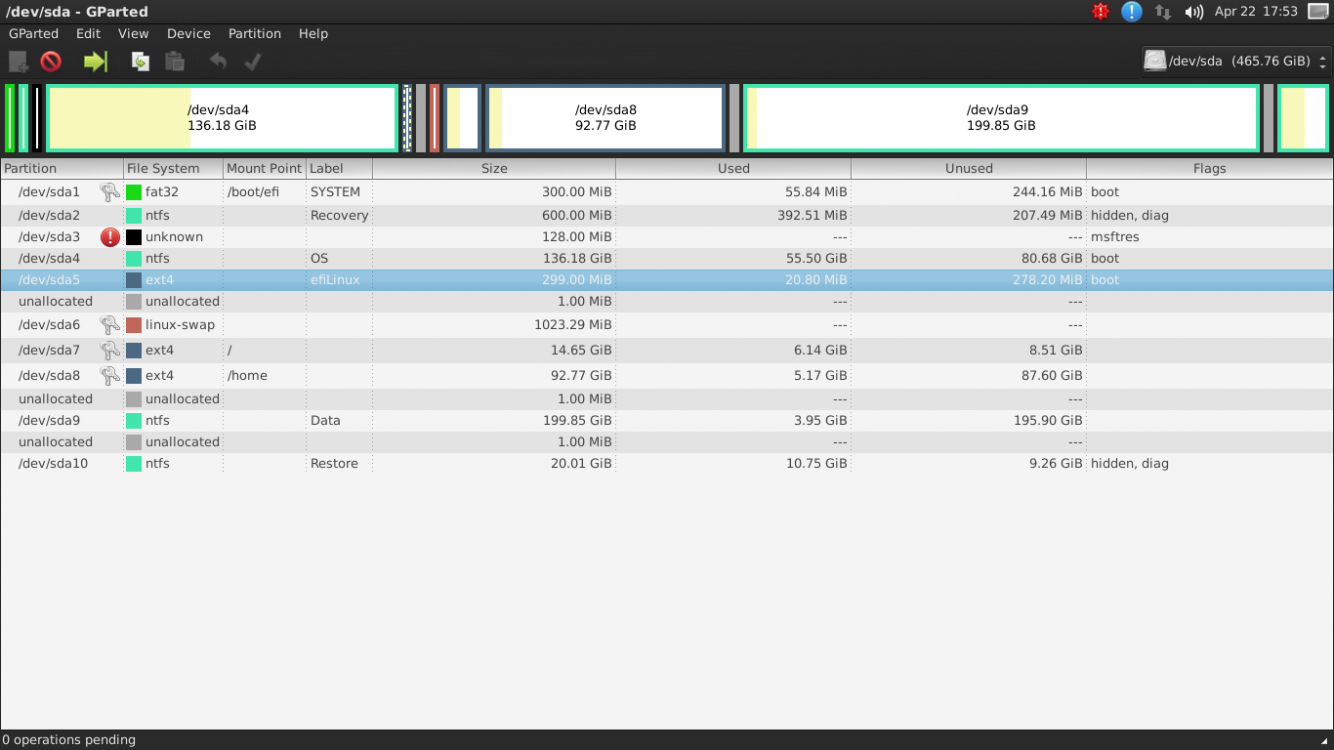Click the key lock icon beside /dev/sda1

click(x=110, y=192)
